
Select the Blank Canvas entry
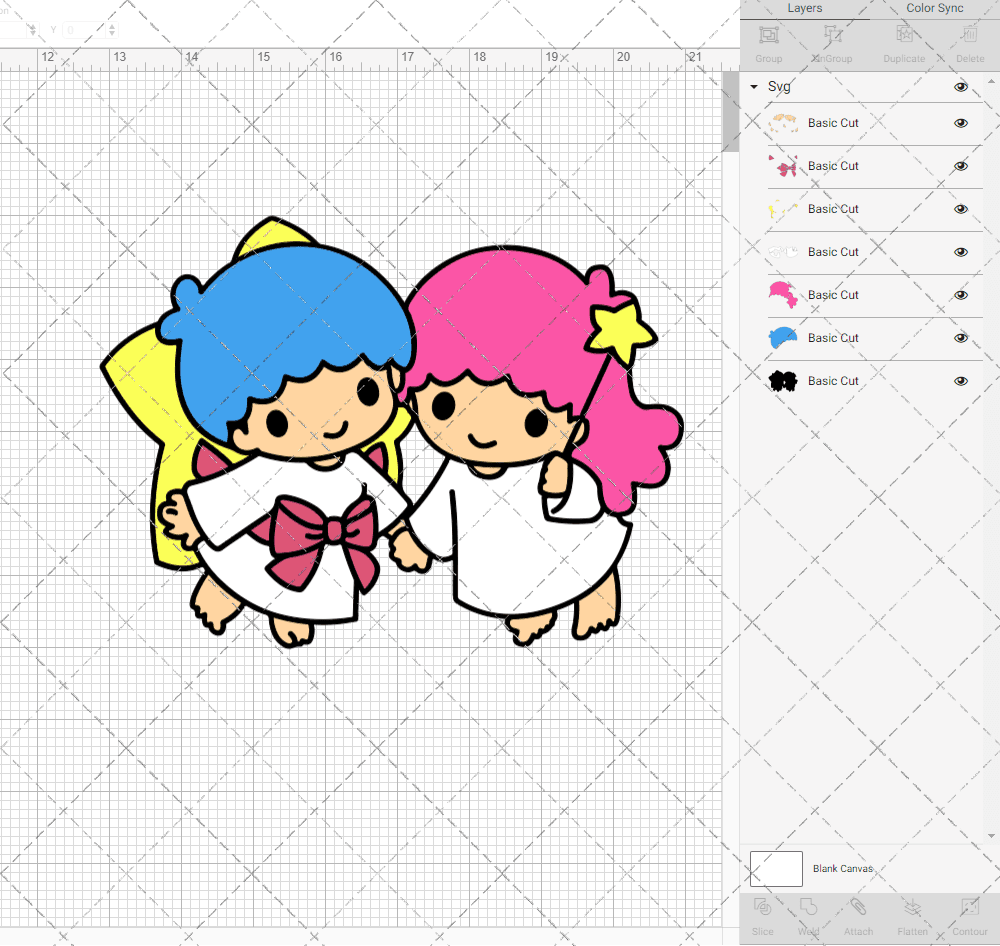click(843, 868)
